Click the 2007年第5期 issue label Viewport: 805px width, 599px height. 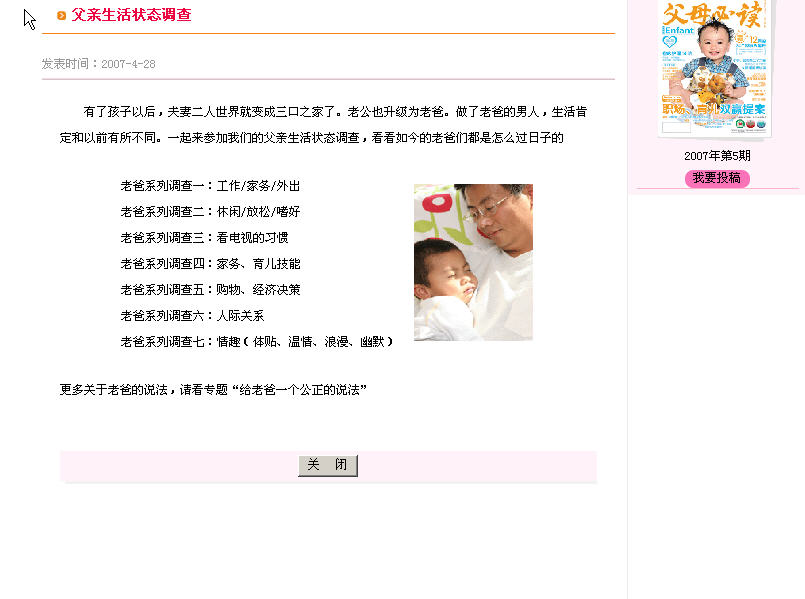tap(717, 156)
